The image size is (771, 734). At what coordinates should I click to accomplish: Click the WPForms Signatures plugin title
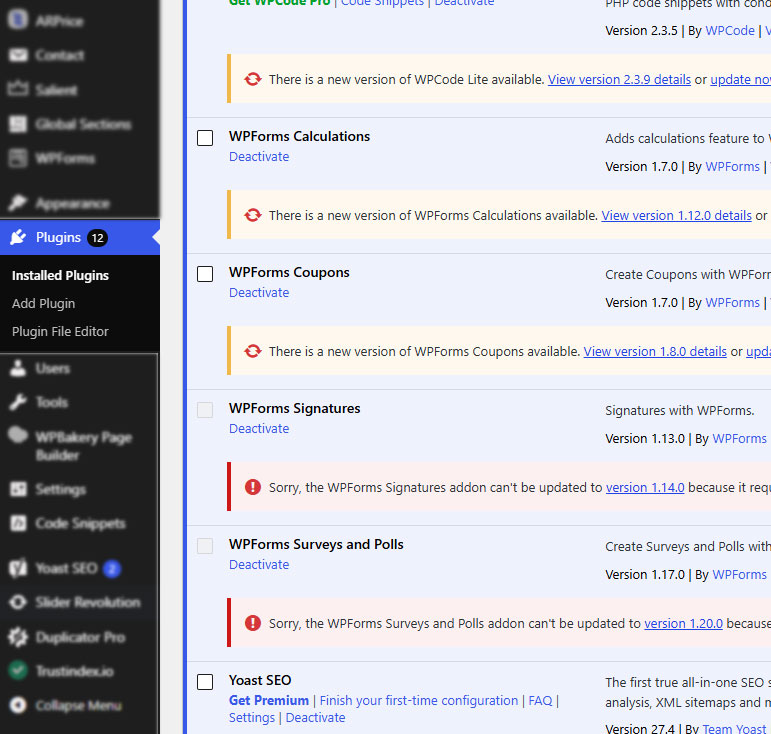pyautogui.click(x=295, y=409)
